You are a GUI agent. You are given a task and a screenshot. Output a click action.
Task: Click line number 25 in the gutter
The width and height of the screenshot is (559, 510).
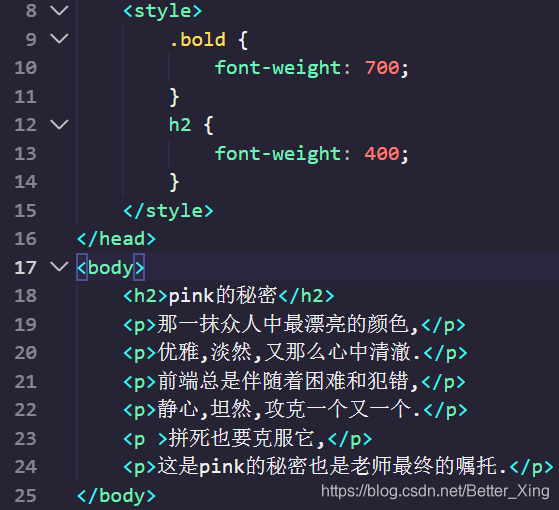pos(26,496)
